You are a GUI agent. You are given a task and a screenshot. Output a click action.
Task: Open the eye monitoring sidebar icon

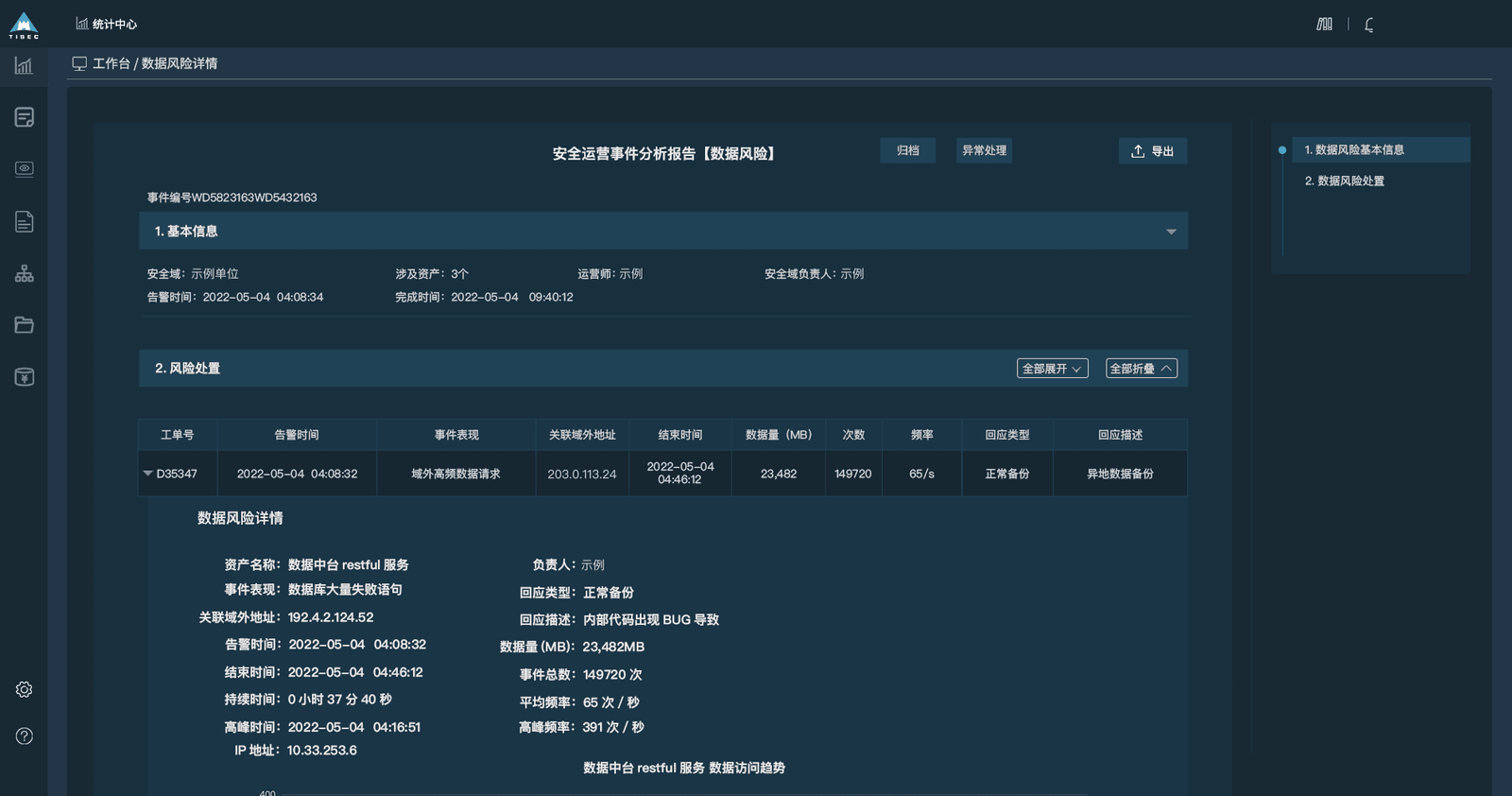[x=25, y=169]
